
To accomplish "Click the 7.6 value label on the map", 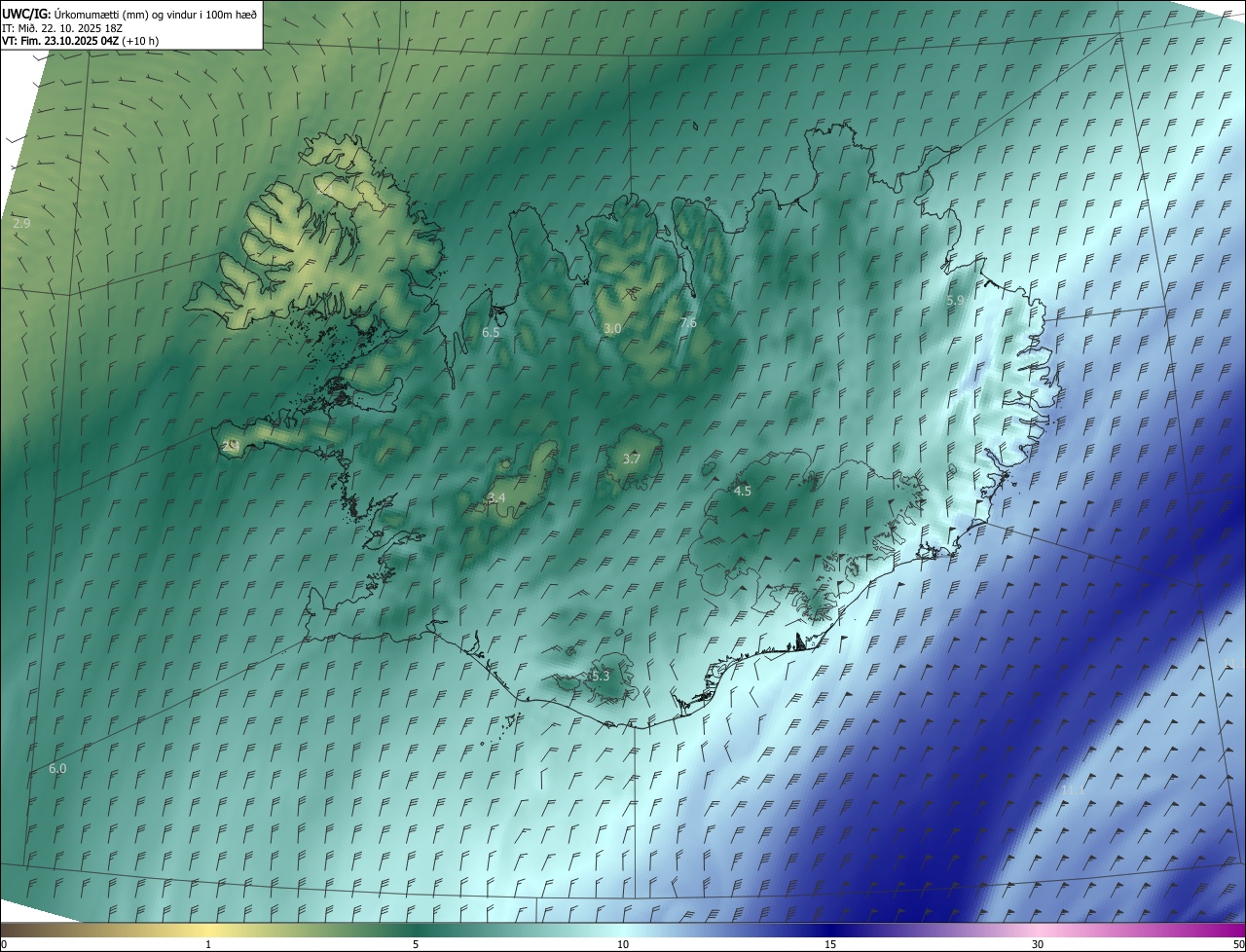I will (x=688, y=323).
